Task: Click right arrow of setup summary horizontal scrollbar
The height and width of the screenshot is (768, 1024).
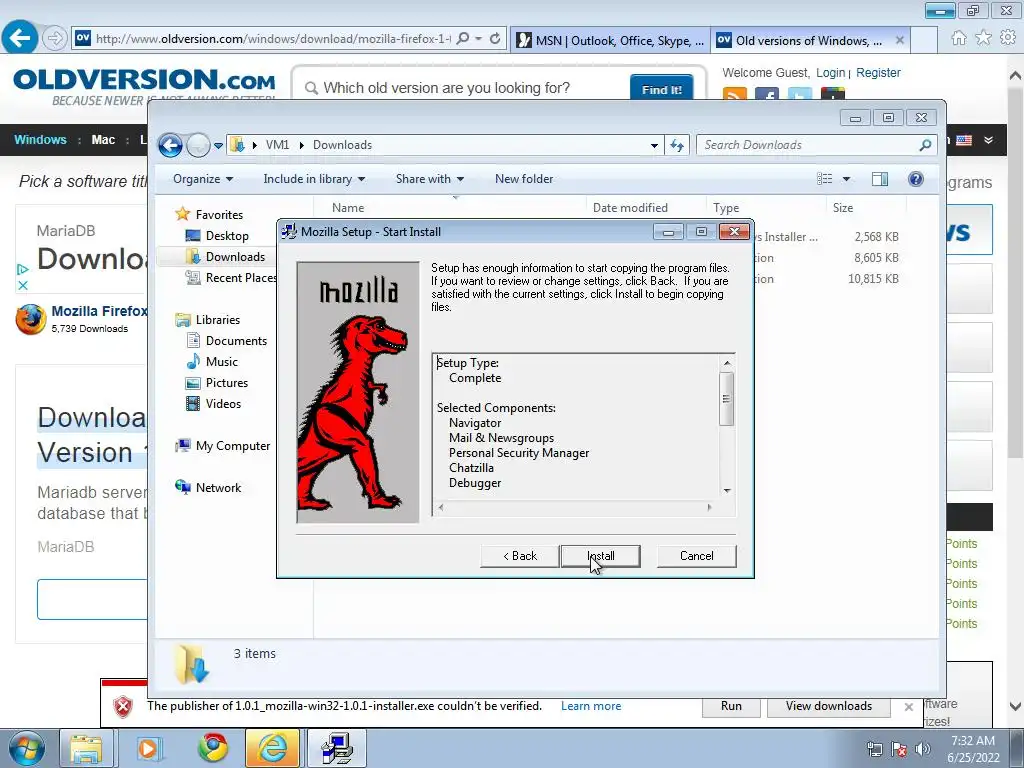Action: coord(710,507)
